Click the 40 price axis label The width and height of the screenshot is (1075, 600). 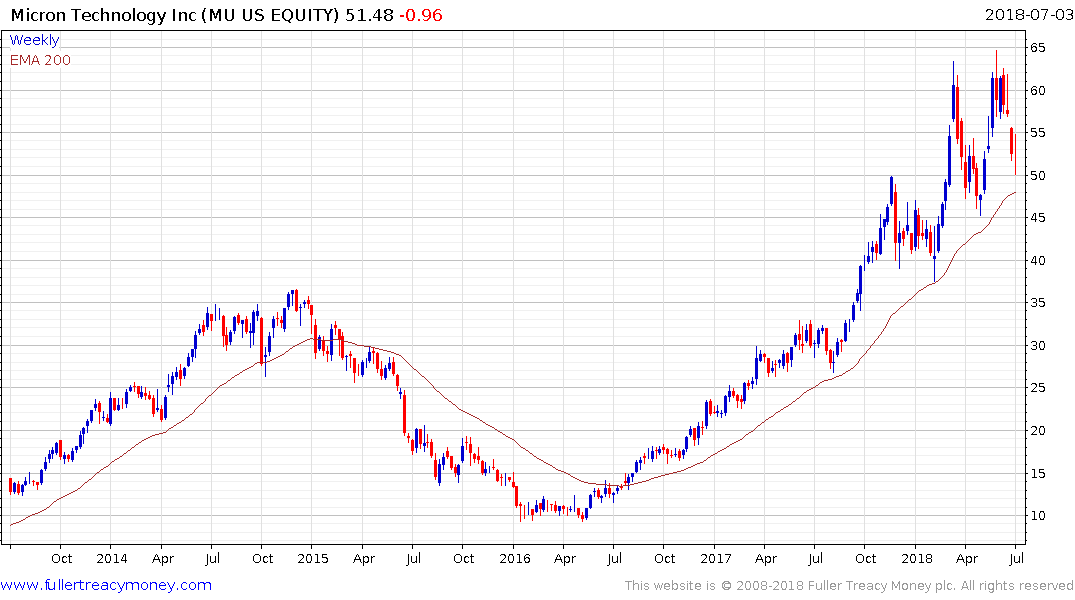[x=1037, y=261]
